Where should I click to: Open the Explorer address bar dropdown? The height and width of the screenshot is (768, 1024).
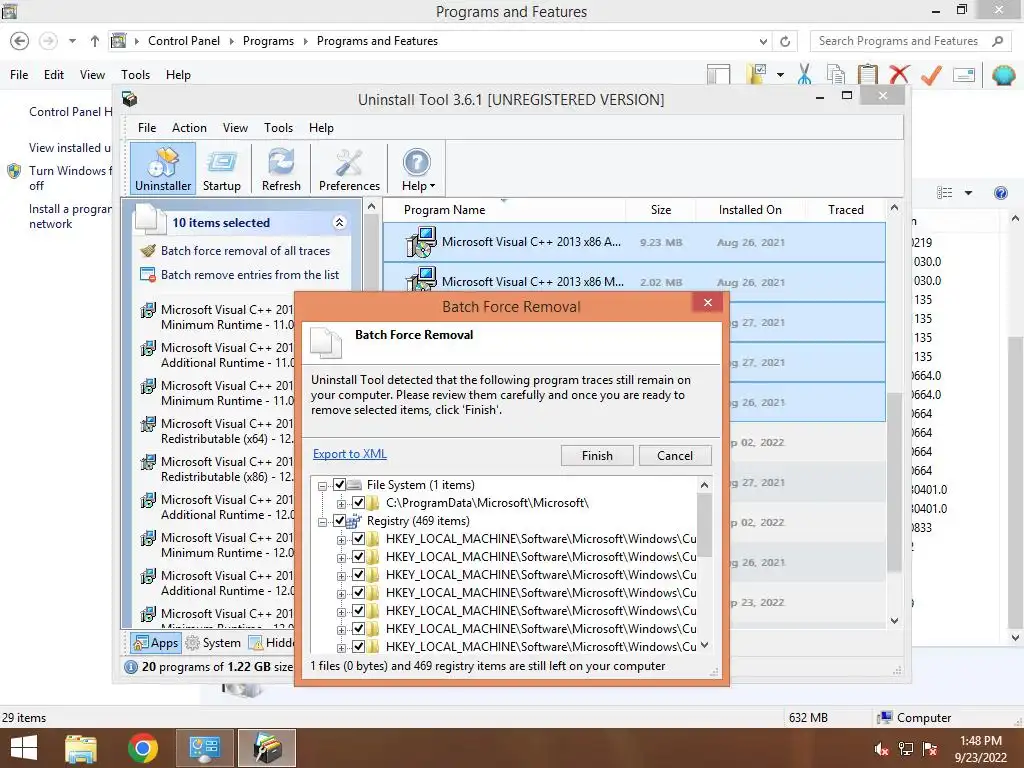[x=763, y=42]
